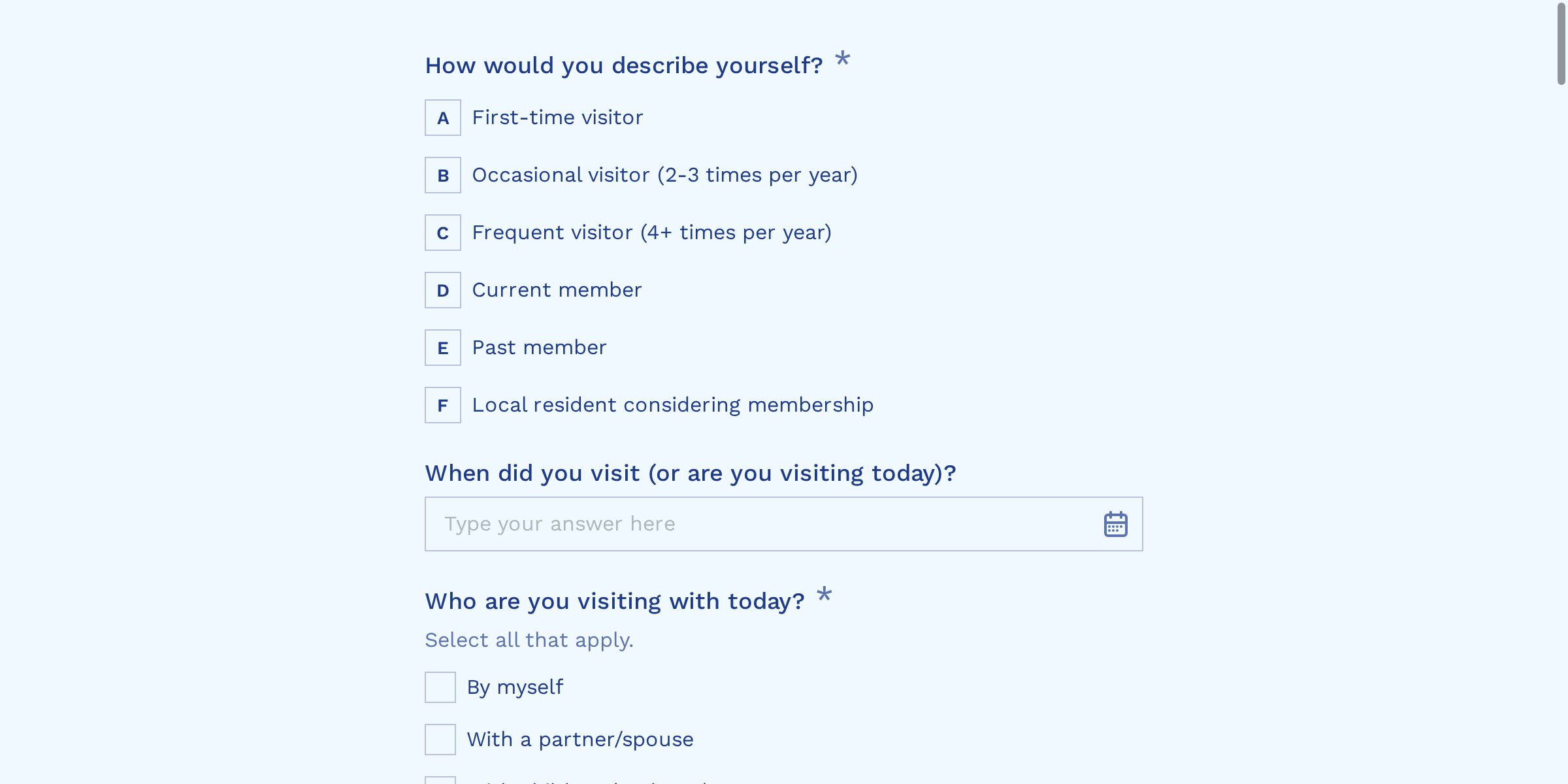1568x784 pixels.
Task: Choose Frequent visitor (4+ times per year)
Action: (x=652, y=232)
